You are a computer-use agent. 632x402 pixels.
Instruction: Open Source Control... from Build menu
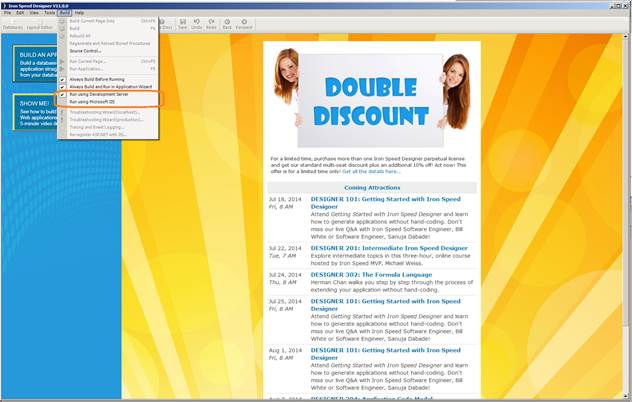(108, 51)
